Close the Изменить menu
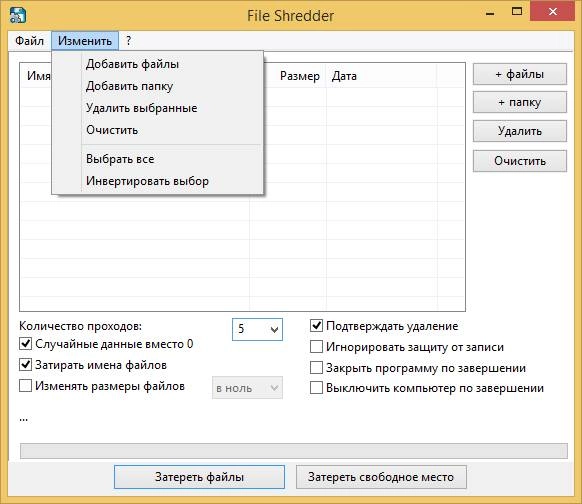This screenshot has height=504, width=582. tap(85, 41)
